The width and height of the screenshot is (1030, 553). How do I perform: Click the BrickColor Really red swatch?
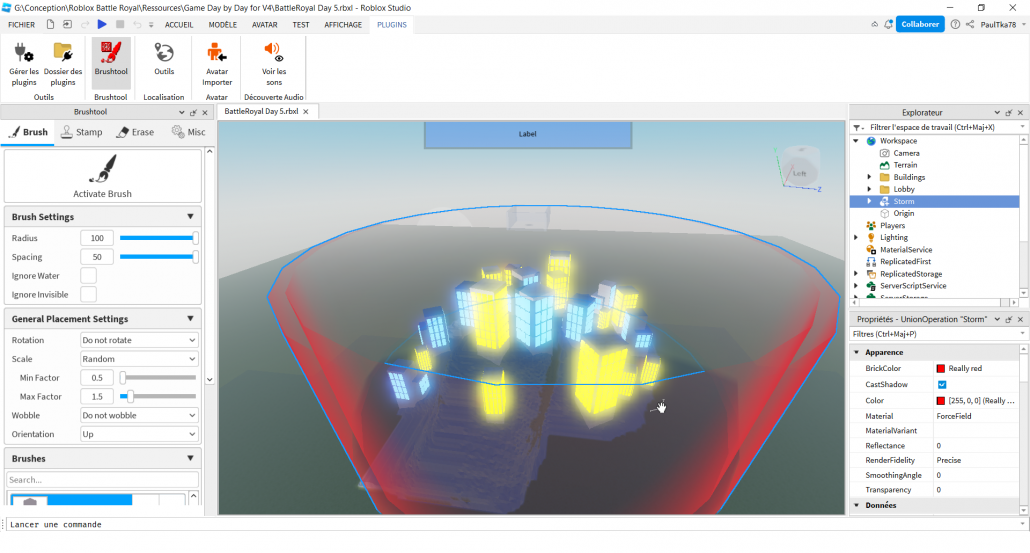[x=941, y=368]
